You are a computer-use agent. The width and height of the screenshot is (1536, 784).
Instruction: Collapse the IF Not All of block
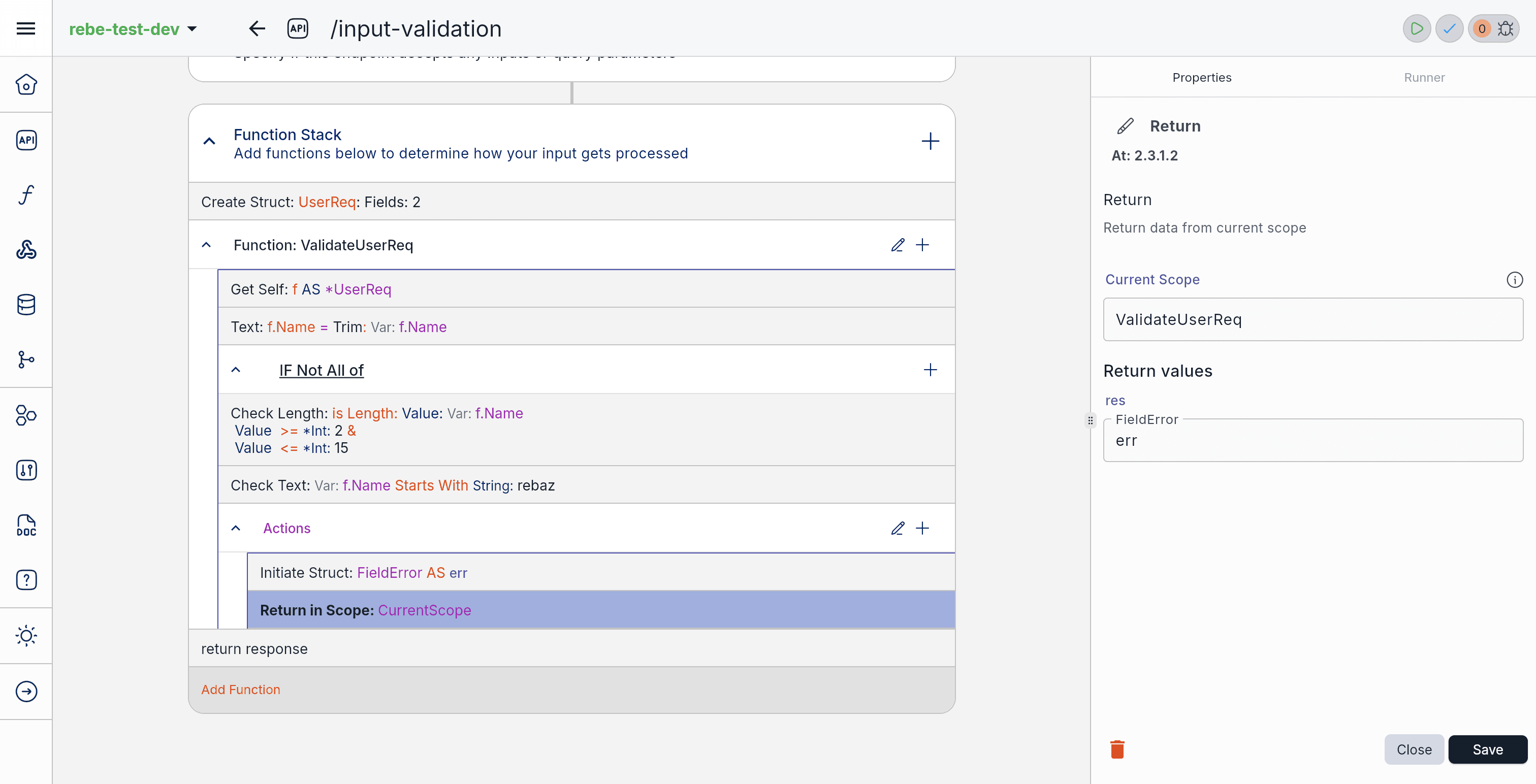(x=236, y=370)
